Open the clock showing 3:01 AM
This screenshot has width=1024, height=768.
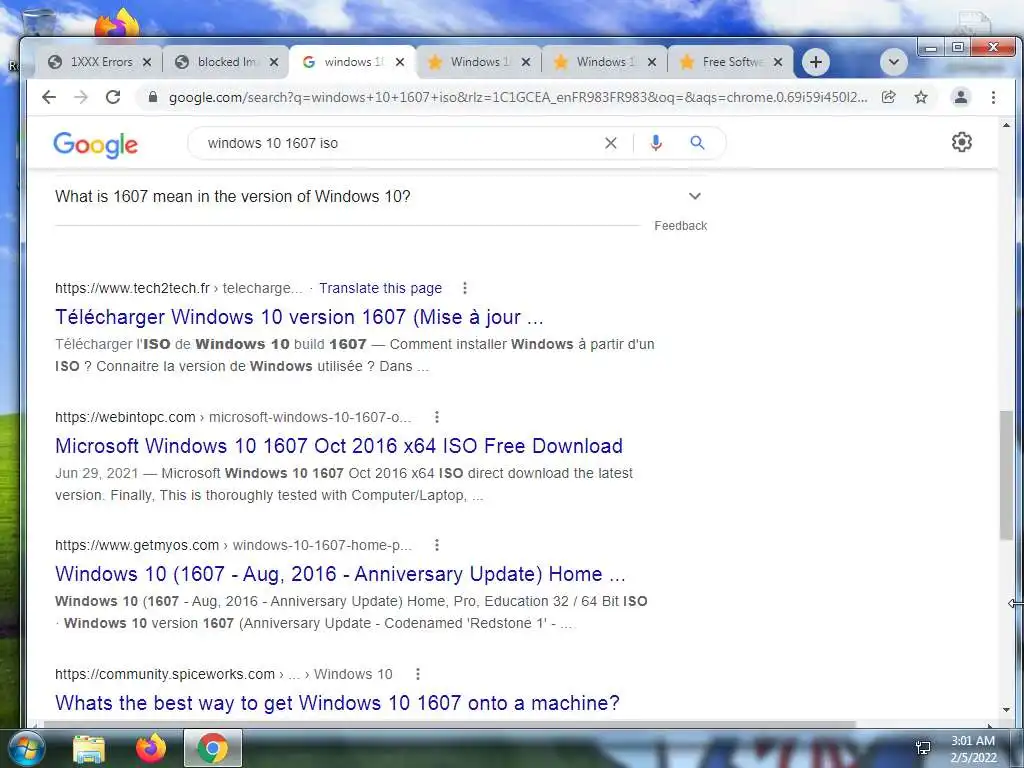[973, 749]
